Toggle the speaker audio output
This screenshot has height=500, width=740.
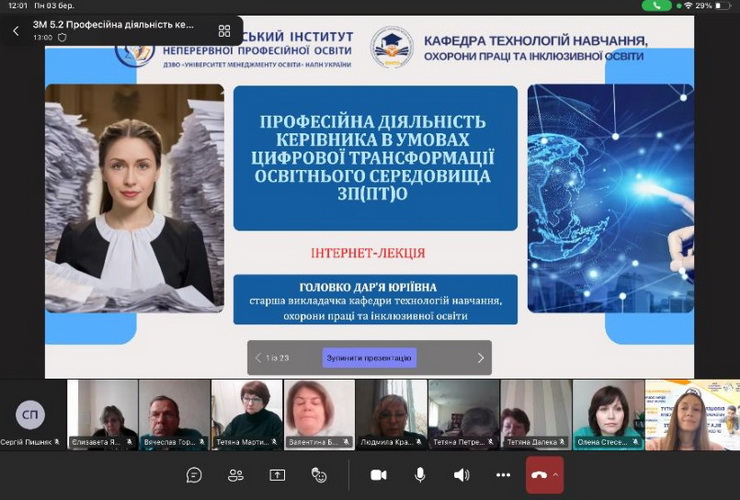[461, 475]
